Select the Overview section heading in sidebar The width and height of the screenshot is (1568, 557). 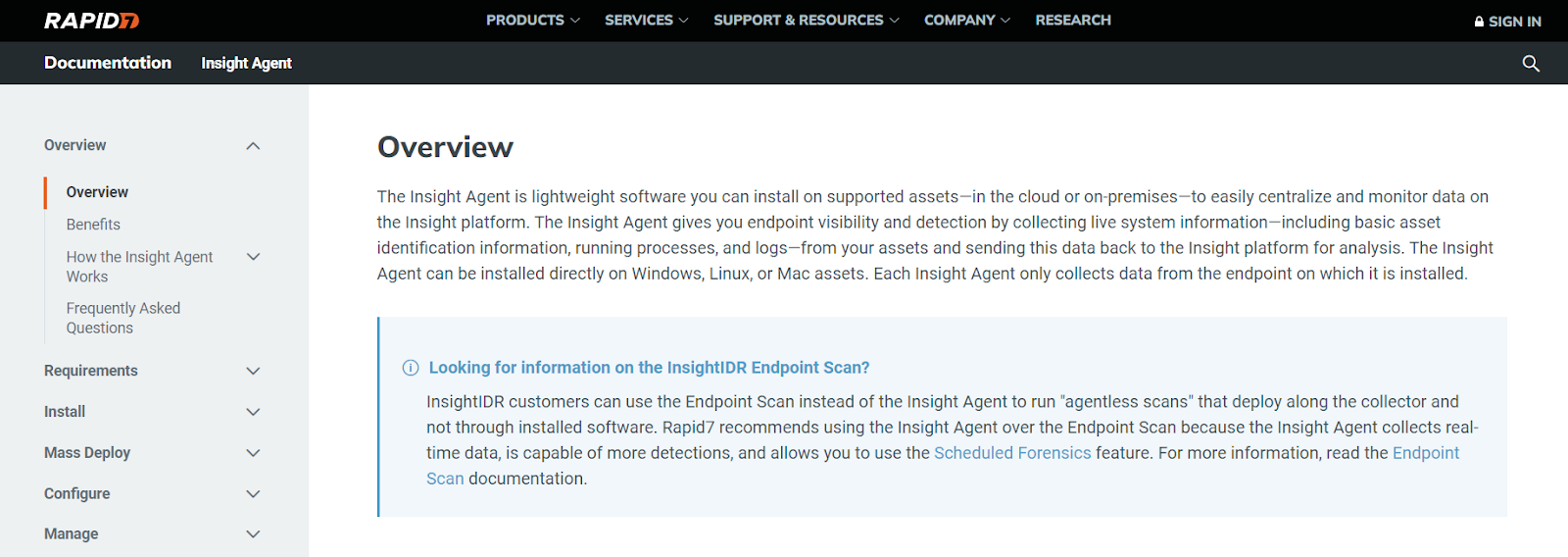coord(75,145)
